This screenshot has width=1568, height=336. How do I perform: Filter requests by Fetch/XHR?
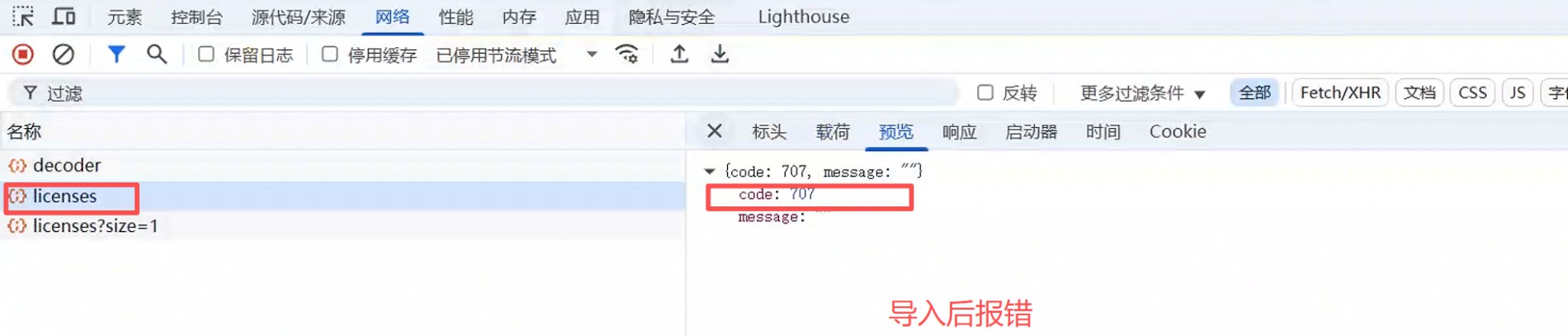[x=1340, y=92]
